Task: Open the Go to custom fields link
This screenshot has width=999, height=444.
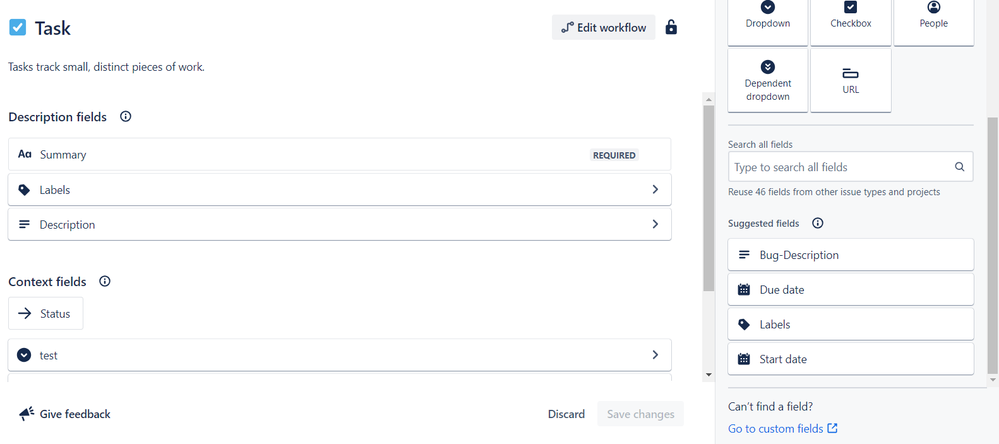Action: click(x=782, y=429)
